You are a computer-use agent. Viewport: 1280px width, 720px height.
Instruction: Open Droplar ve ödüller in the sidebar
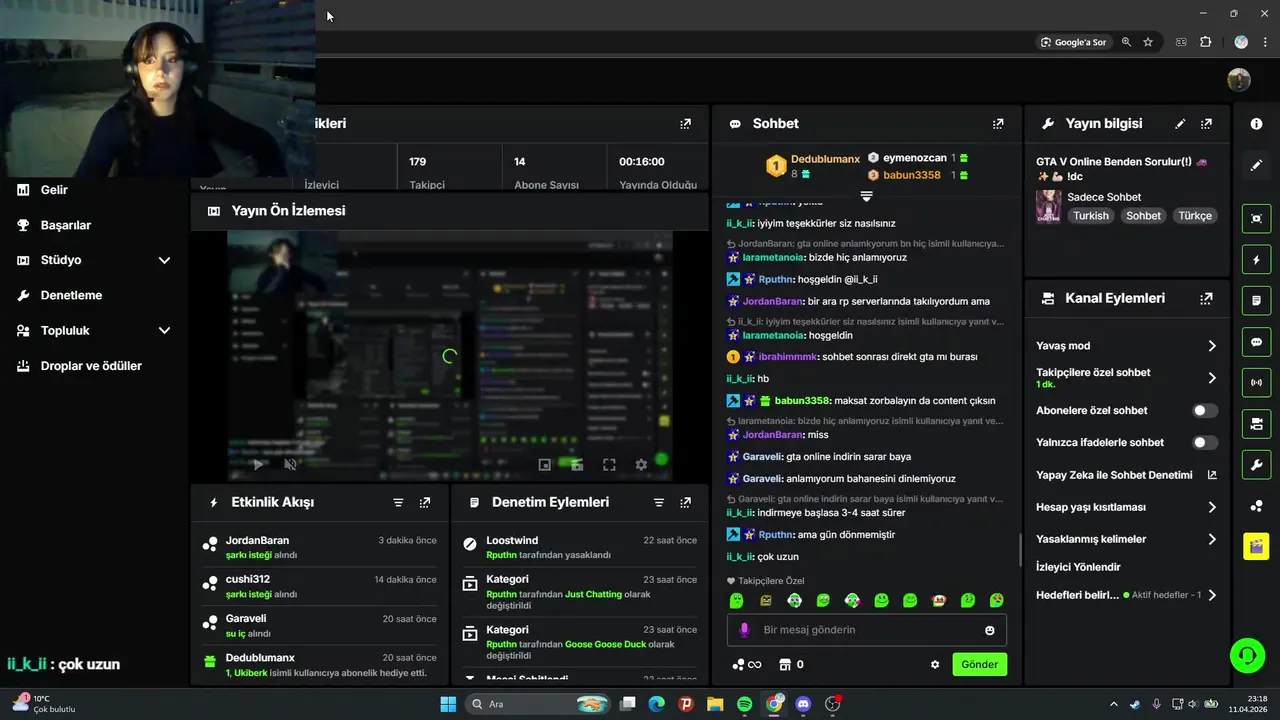[x=91, y=366]
